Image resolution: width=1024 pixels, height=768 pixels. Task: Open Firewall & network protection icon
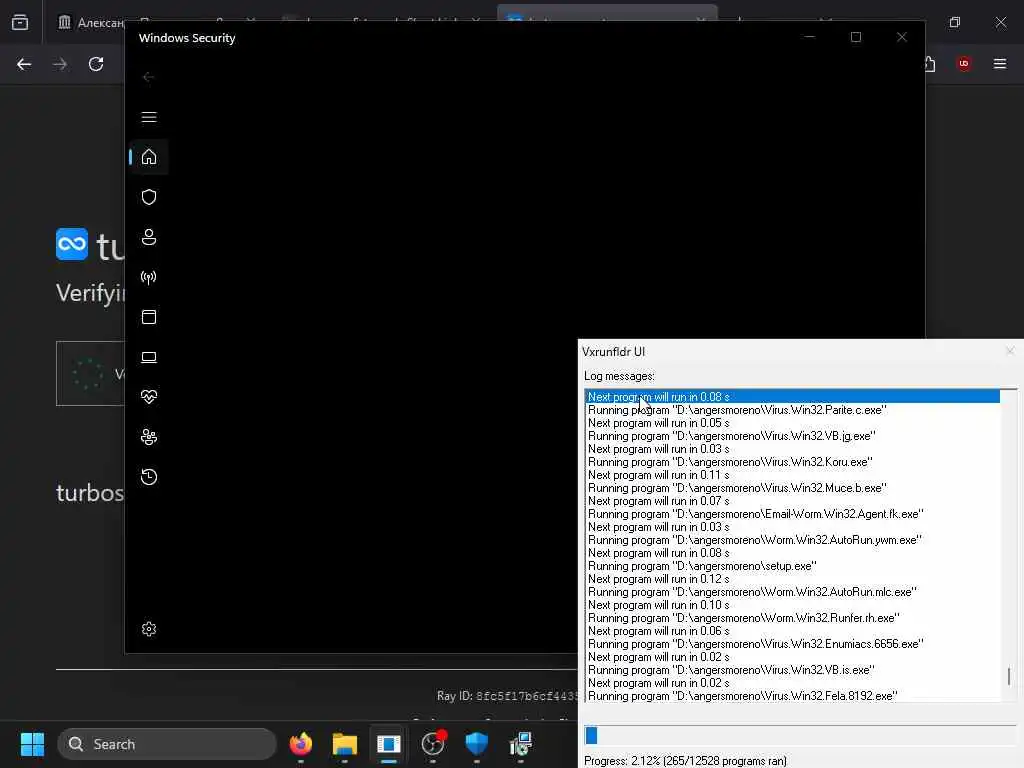click(149, 278)
